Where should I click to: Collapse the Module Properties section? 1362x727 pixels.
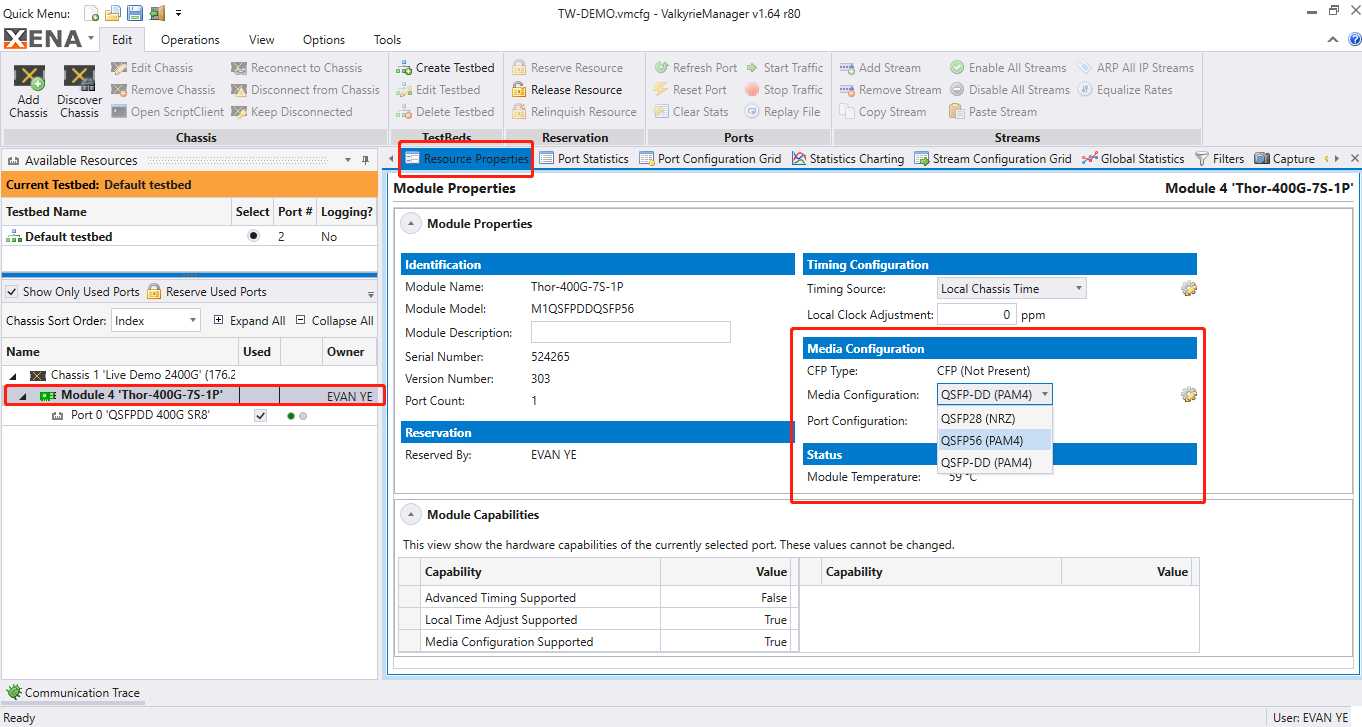[x=411, y=224]
